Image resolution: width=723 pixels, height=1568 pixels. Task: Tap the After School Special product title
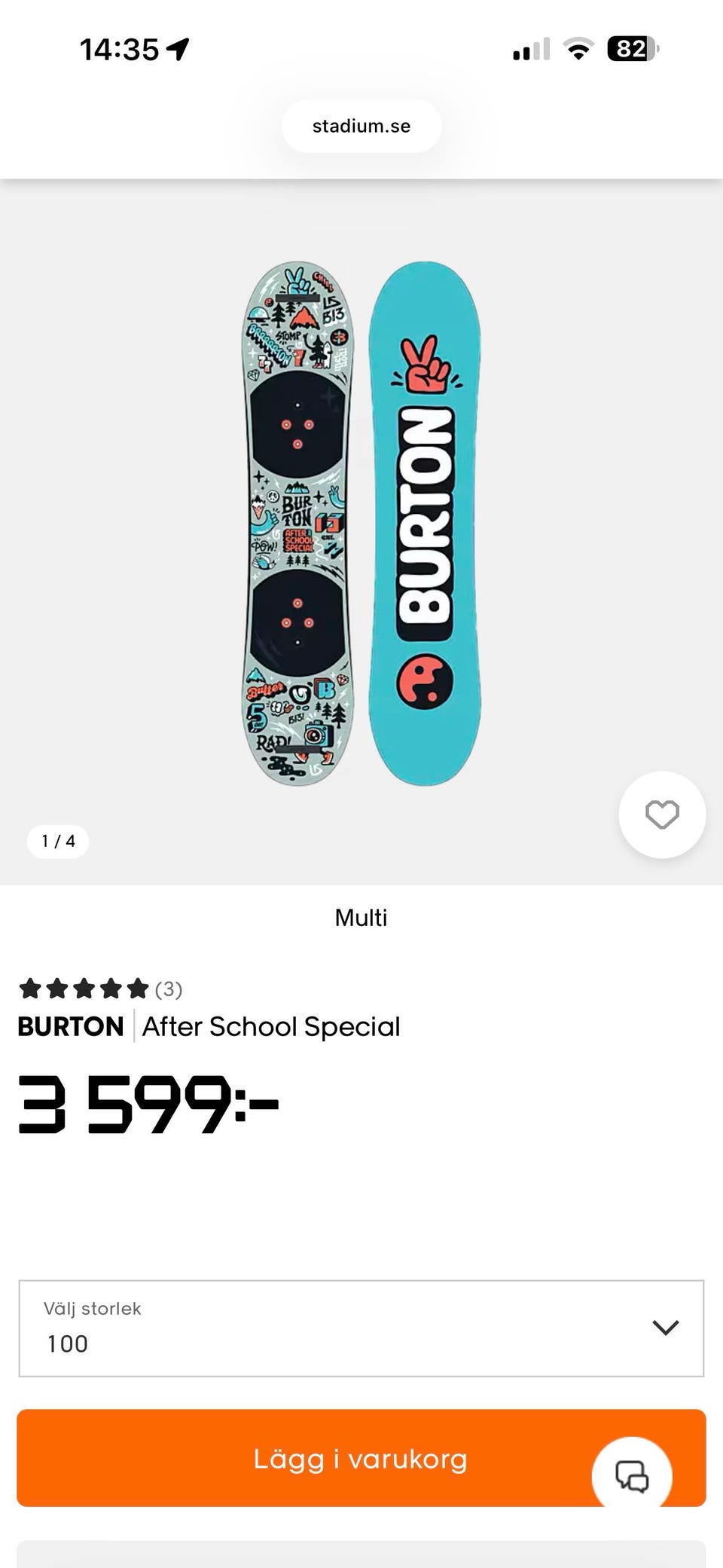coord(271,1026)
